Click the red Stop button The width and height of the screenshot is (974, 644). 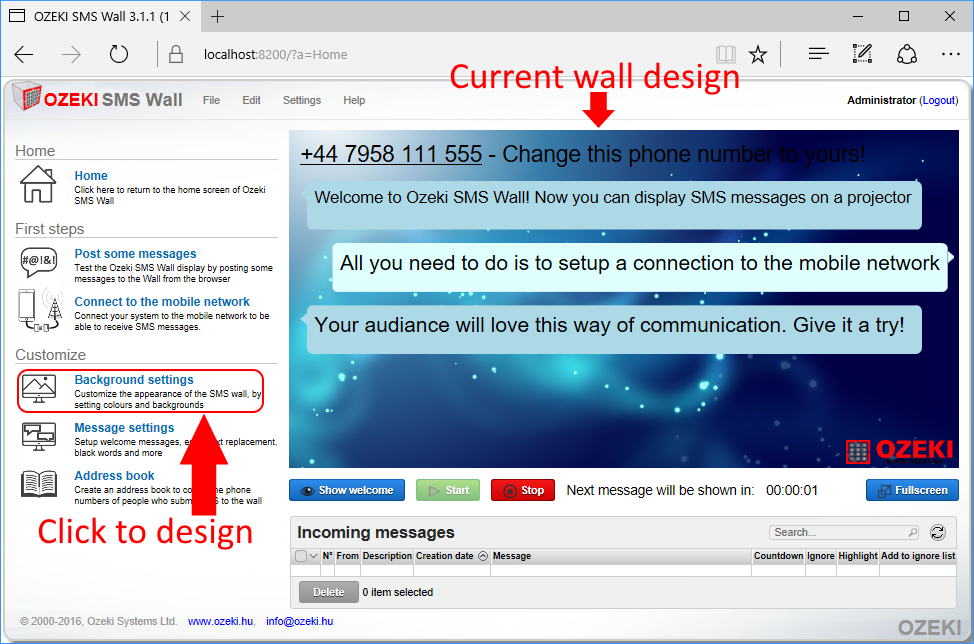pyautogui.click(x=523, y=490)
